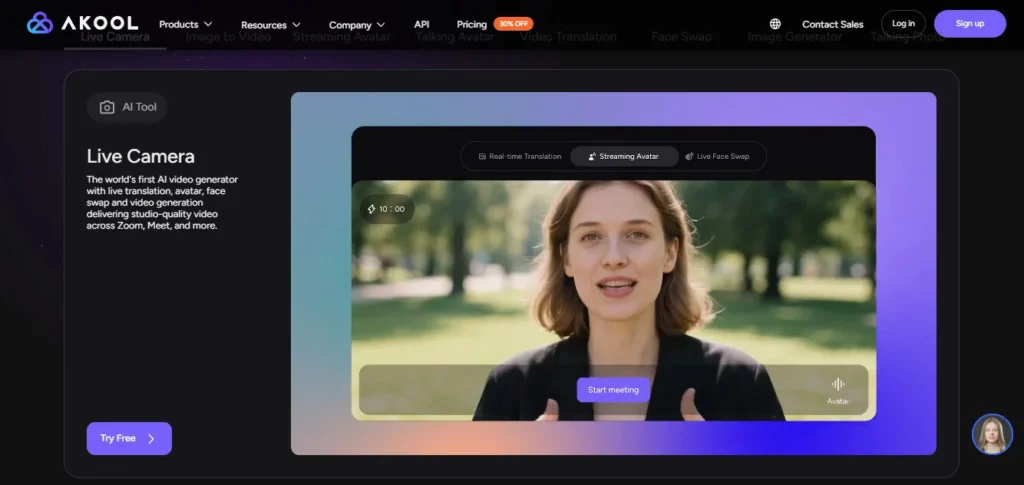
Task: Expand the Products dropdown menu
Action: (x=185, y=24)
